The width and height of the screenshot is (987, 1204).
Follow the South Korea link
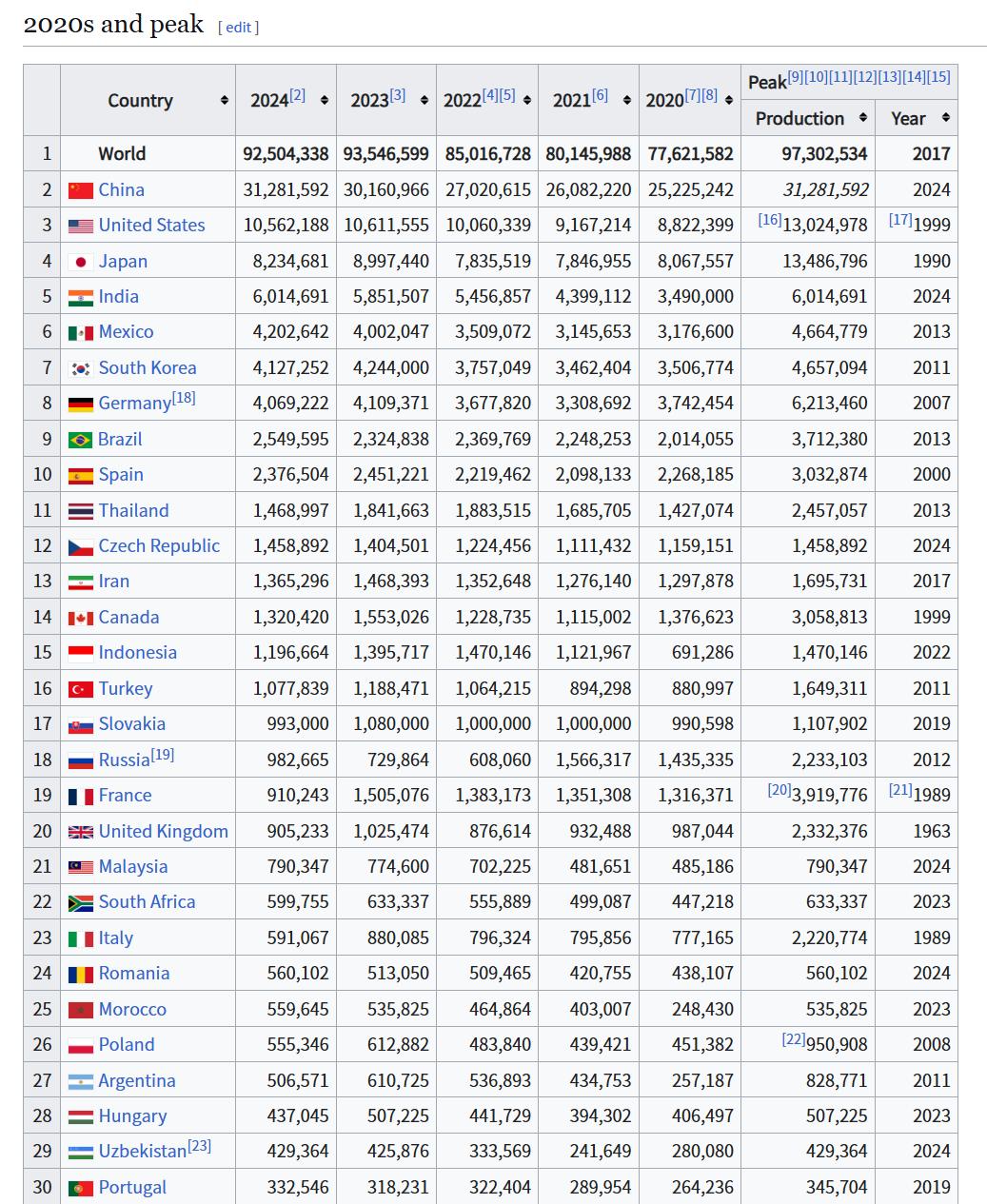tap(148, 368)
